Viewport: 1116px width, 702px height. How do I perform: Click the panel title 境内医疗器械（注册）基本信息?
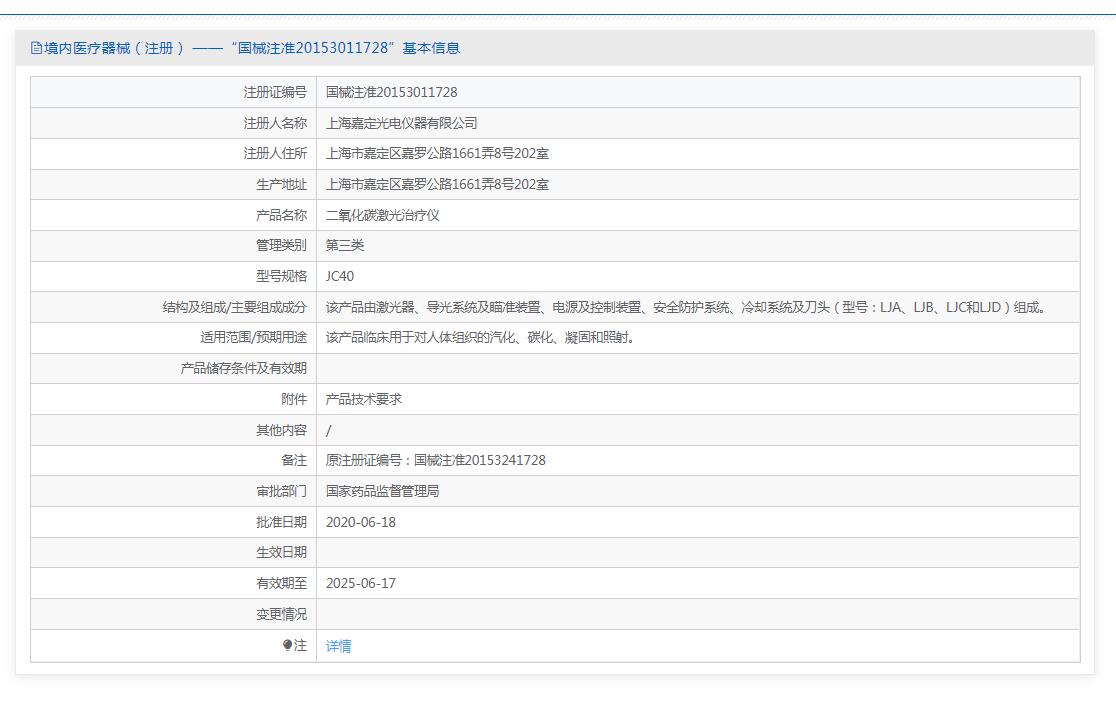[x=251, y=48]
